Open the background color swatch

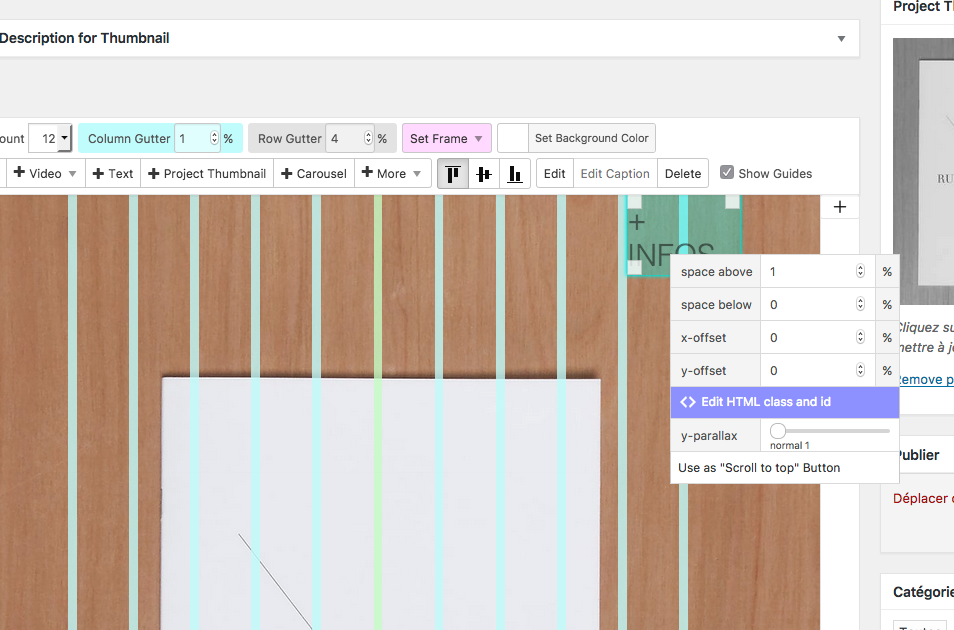[x=512, y=138]
